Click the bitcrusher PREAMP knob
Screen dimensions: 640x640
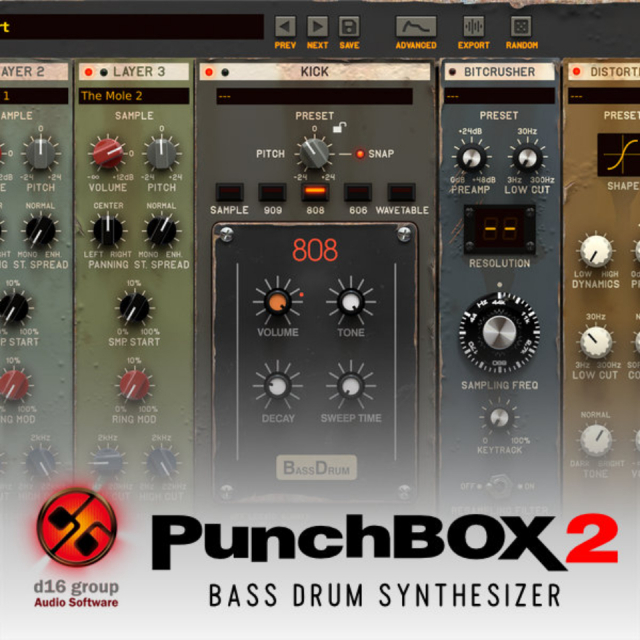470,158
